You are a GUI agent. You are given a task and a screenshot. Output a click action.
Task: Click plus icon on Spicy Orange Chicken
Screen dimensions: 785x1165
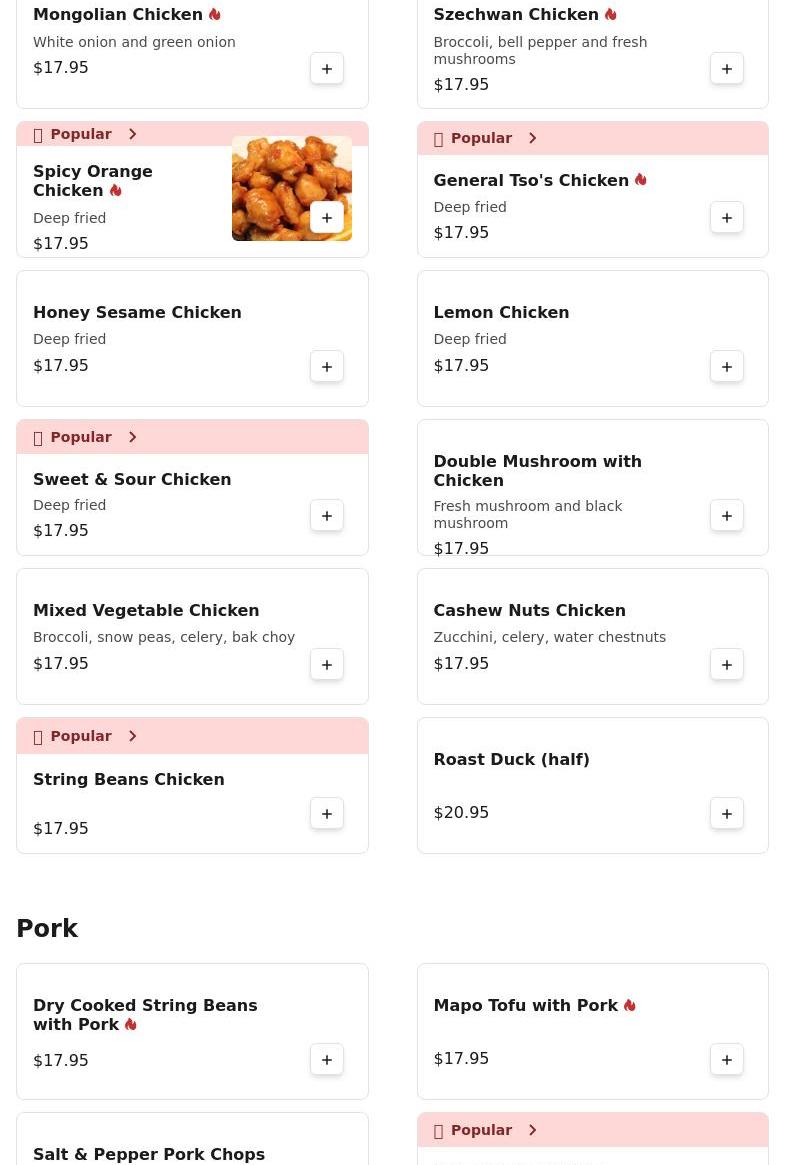coord(327,218)
